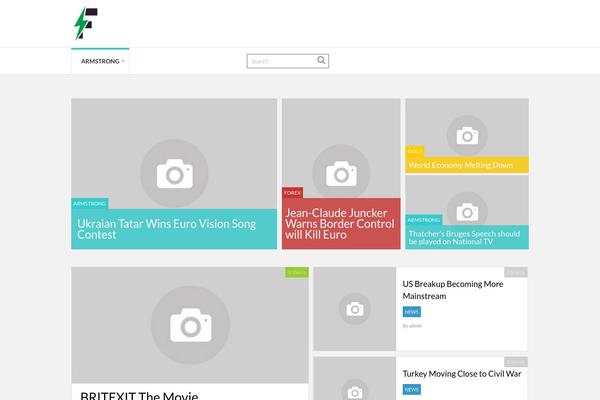
Task: Click the ARMSTRONG tag on Ukraian Tatar story
Action: tap(90, 204)
